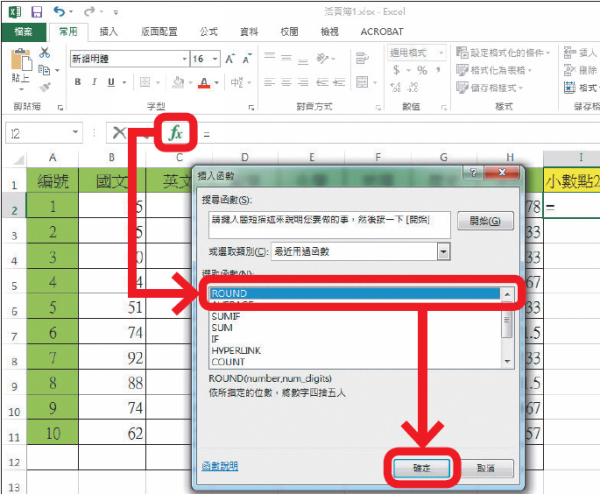
Task: Click the Save icon in quick access toolbar
Action: [x=37, y=12]
